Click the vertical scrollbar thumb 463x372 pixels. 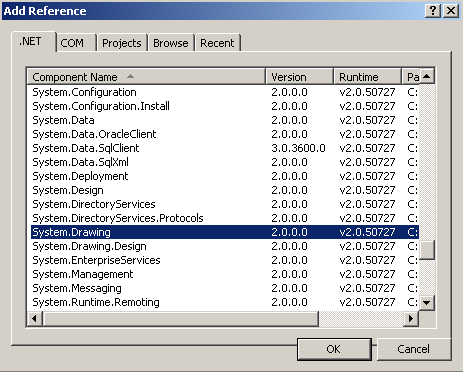(427, 249)
